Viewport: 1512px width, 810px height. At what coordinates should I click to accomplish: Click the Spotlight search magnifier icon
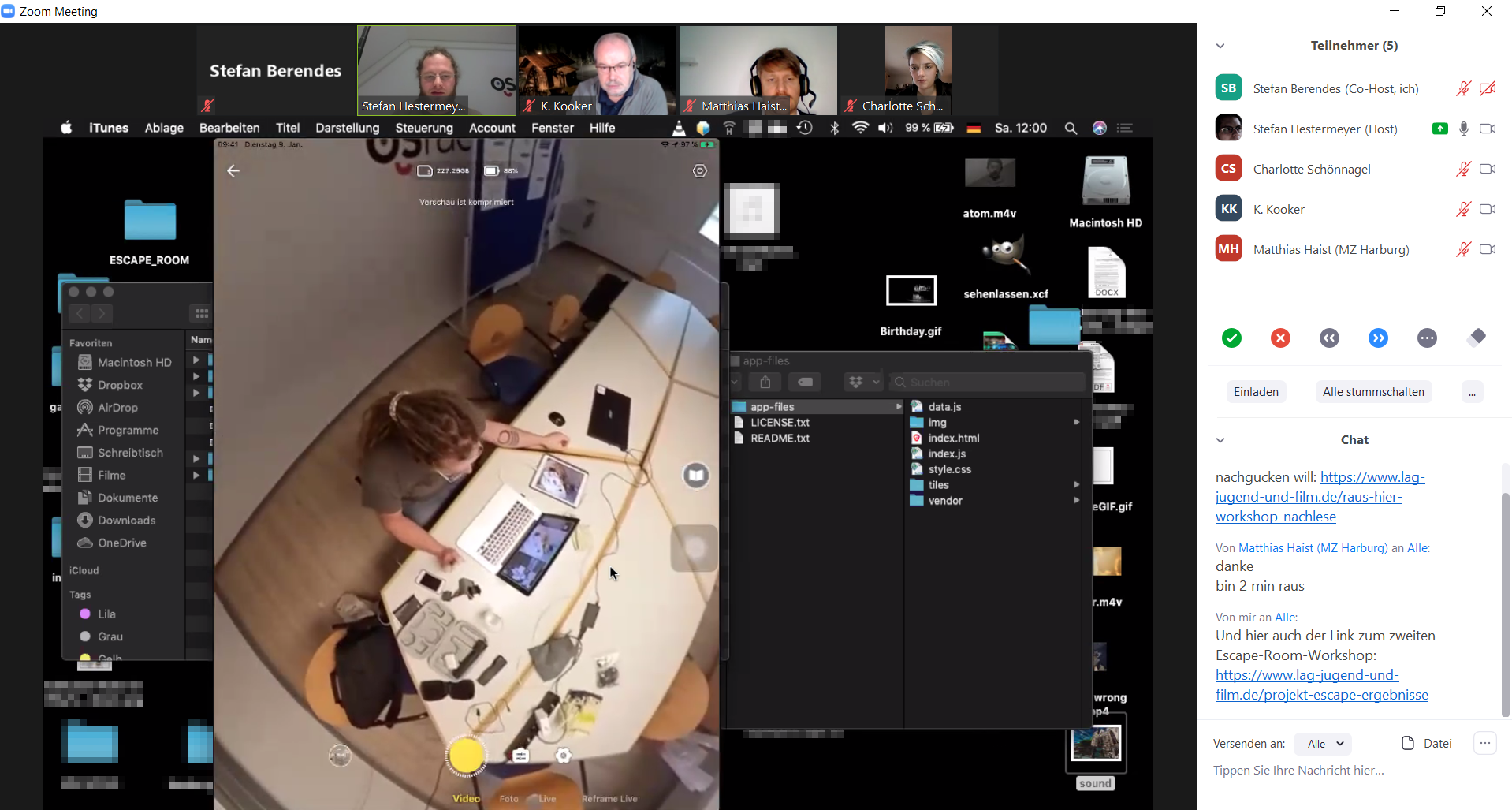(1071, 128)
